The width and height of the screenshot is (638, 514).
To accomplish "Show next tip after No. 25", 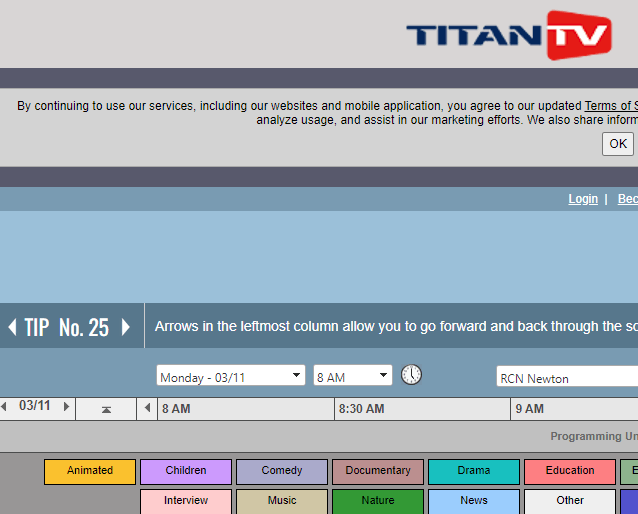I will point(126,327).
